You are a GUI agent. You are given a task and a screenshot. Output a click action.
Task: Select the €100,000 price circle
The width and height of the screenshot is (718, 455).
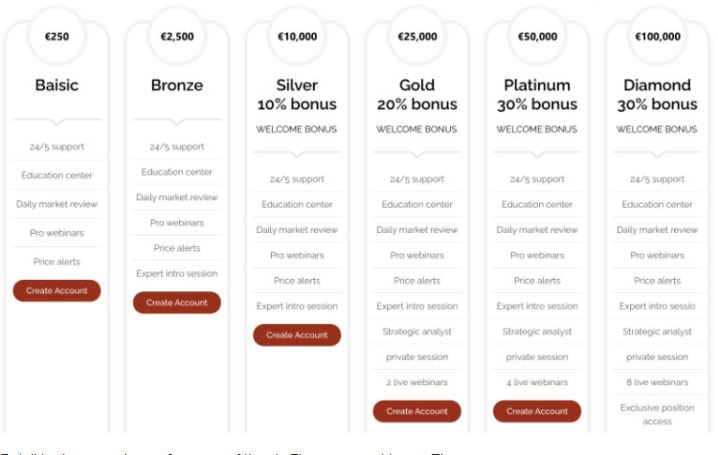tap(657, 36)
